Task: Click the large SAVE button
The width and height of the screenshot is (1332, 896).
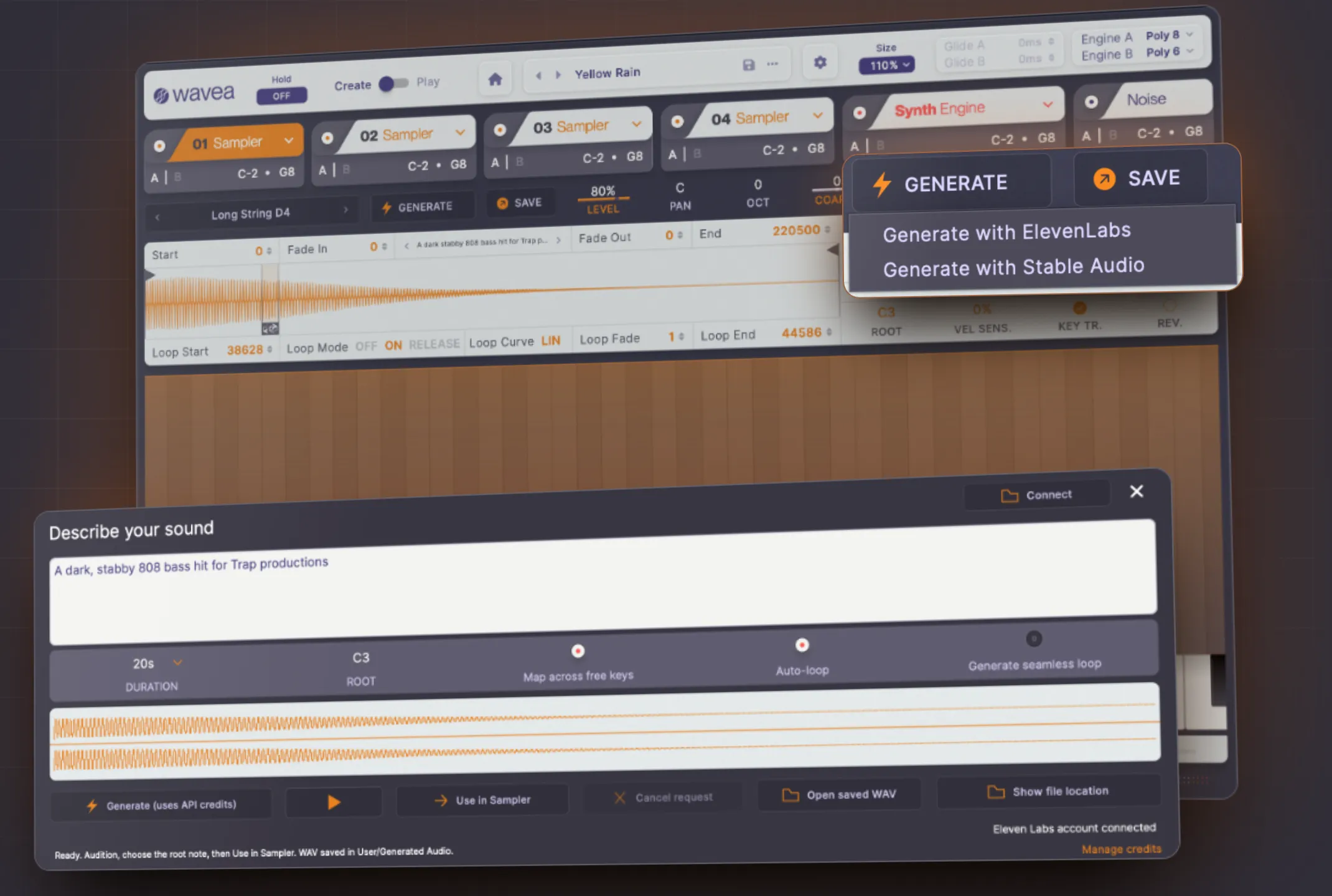Action: tap(1140, 179)
